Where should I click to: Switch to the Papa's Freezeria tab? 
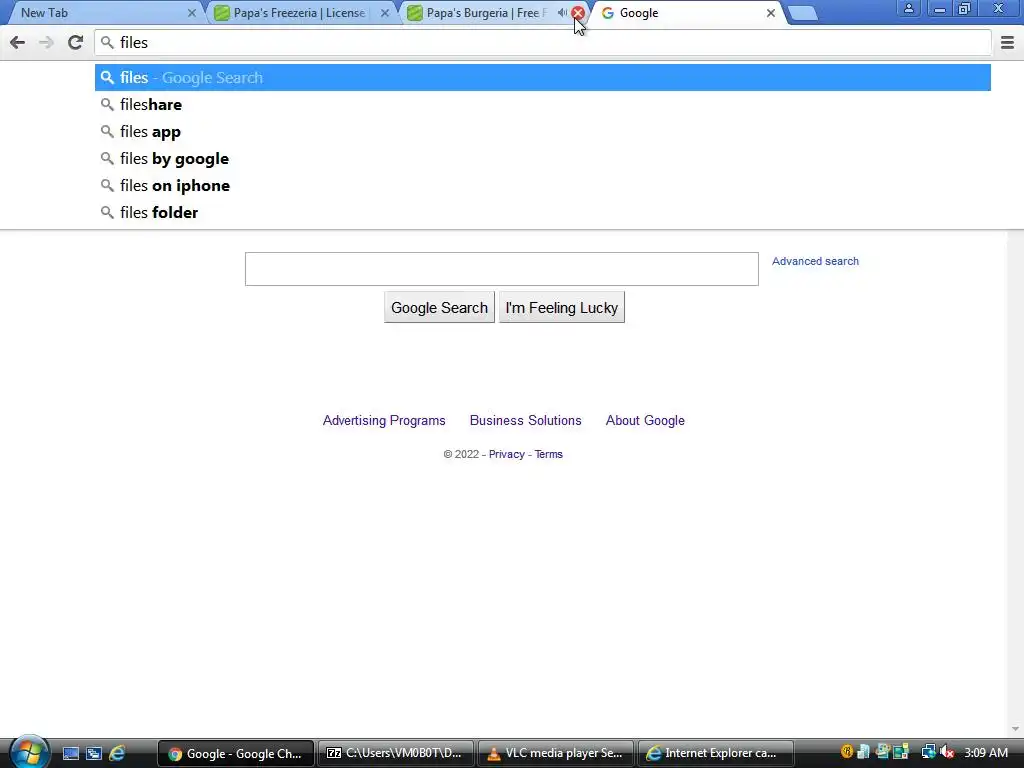pos(300,13)
